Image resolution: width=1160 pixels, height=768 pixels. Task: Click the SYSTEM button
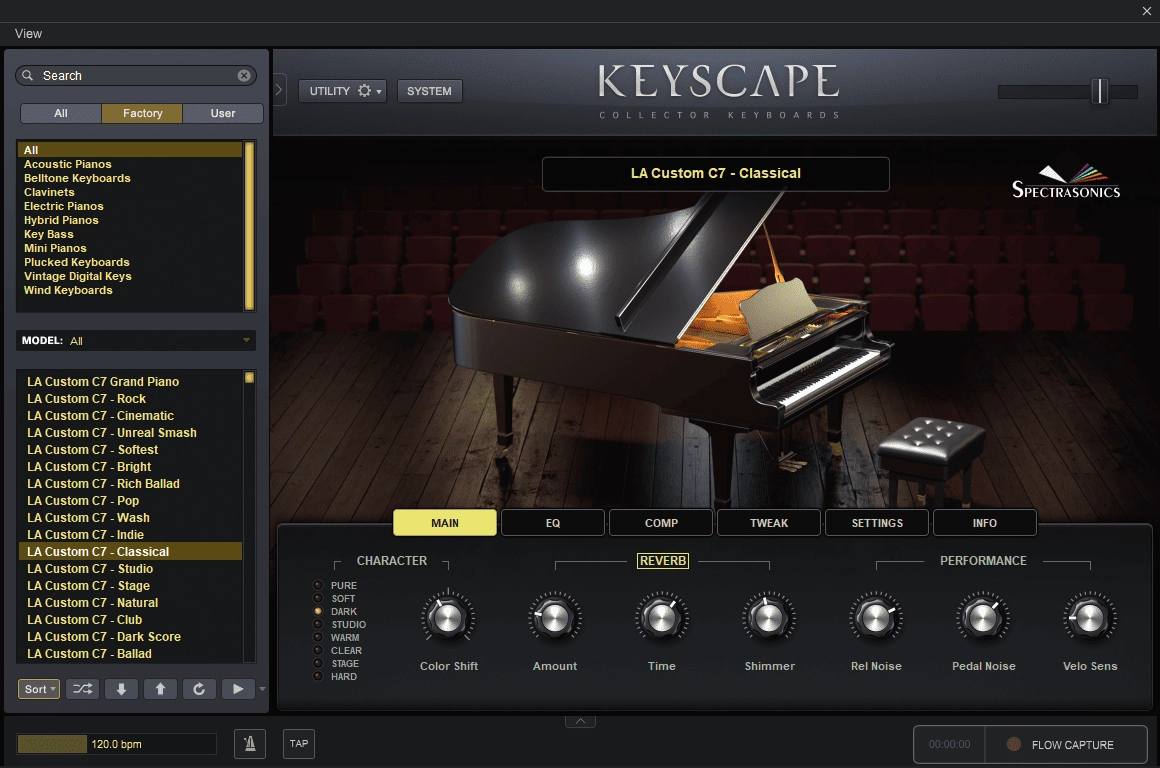429,91
